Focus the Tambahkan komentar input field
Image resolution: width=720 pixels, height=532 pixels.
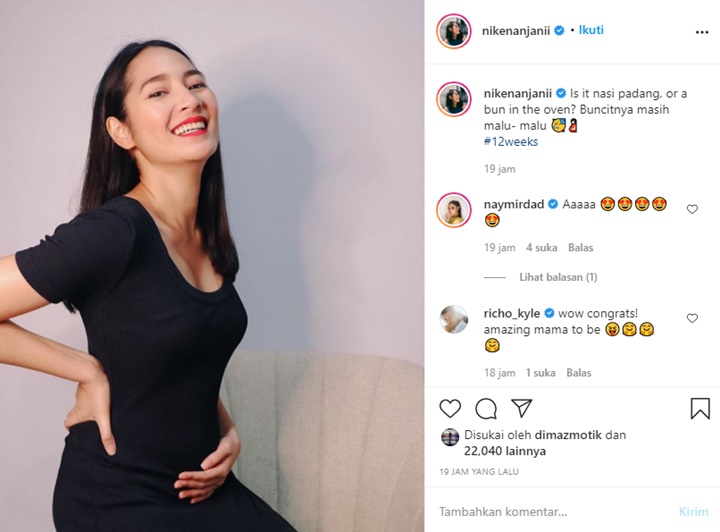tap(551, 512)
